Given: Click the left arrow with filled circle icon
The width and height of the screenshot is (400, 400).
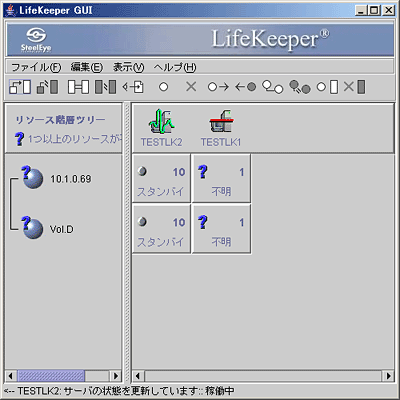Looking at the screenshot, I should click(246, 87).
